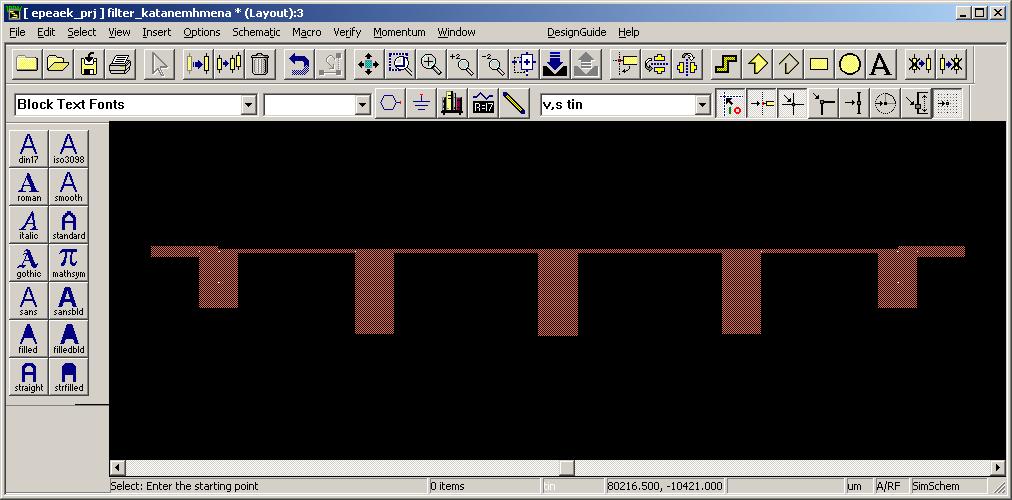
Task: Open the 'v,s tin' layer dropdown
Action: 703,105
